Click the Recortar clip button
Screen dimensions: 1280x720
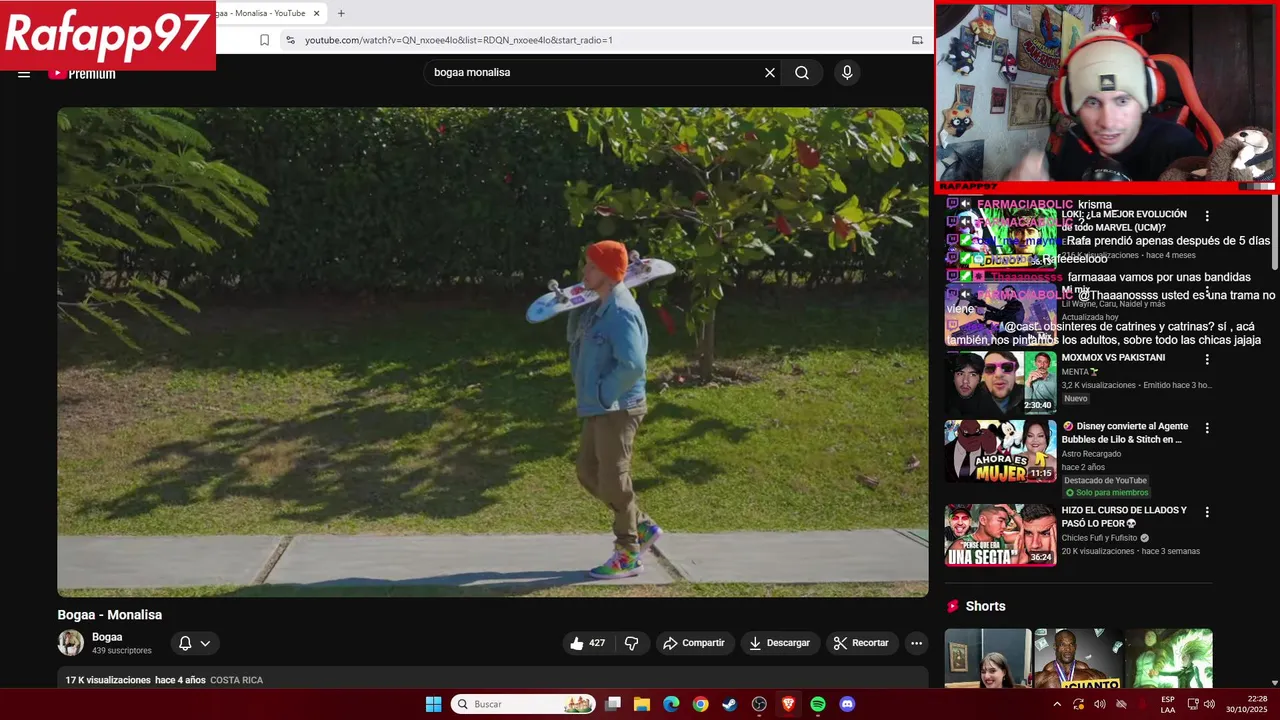pos(861,643)
